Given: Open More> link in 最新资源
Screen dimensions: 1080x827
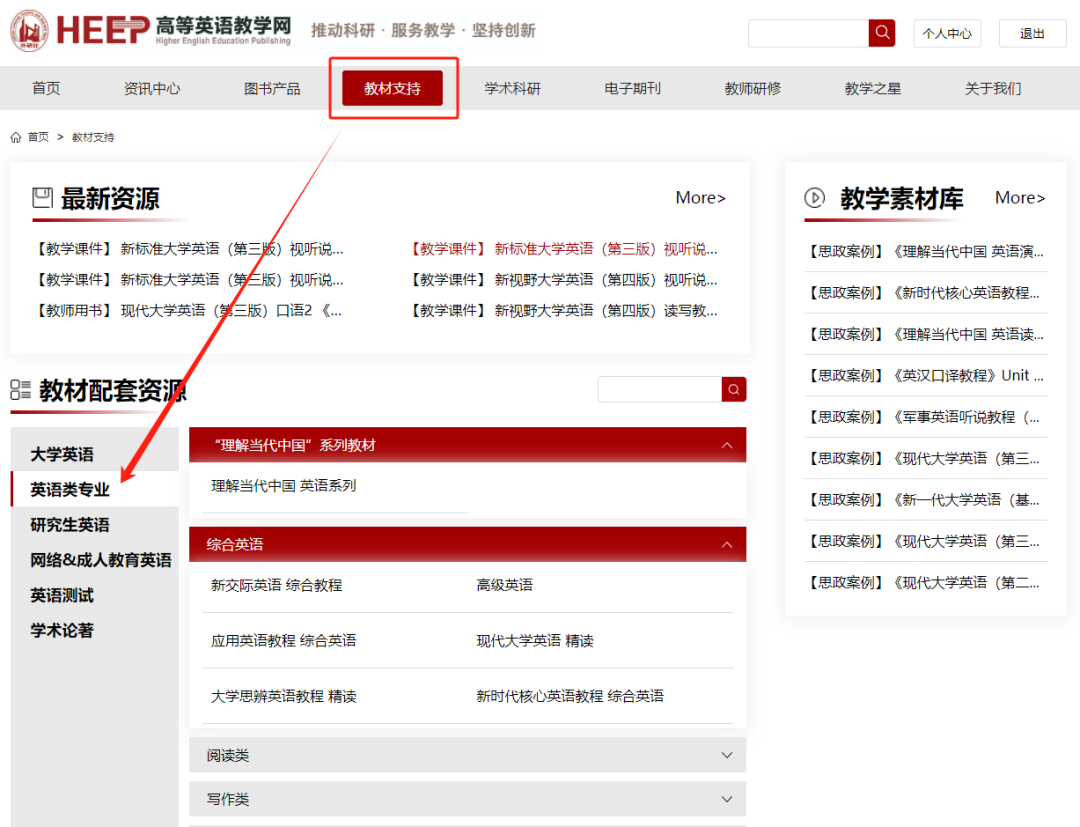Looking at the screenshot, I should point(700,198).
